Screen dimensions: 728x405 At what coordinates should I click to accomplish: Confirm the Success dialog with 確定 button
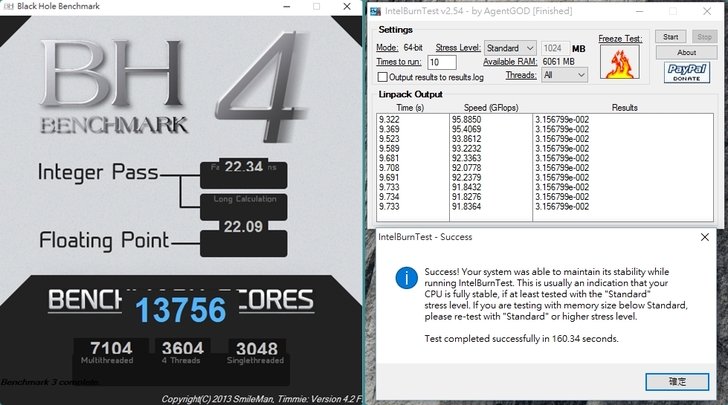click(677, 381)
